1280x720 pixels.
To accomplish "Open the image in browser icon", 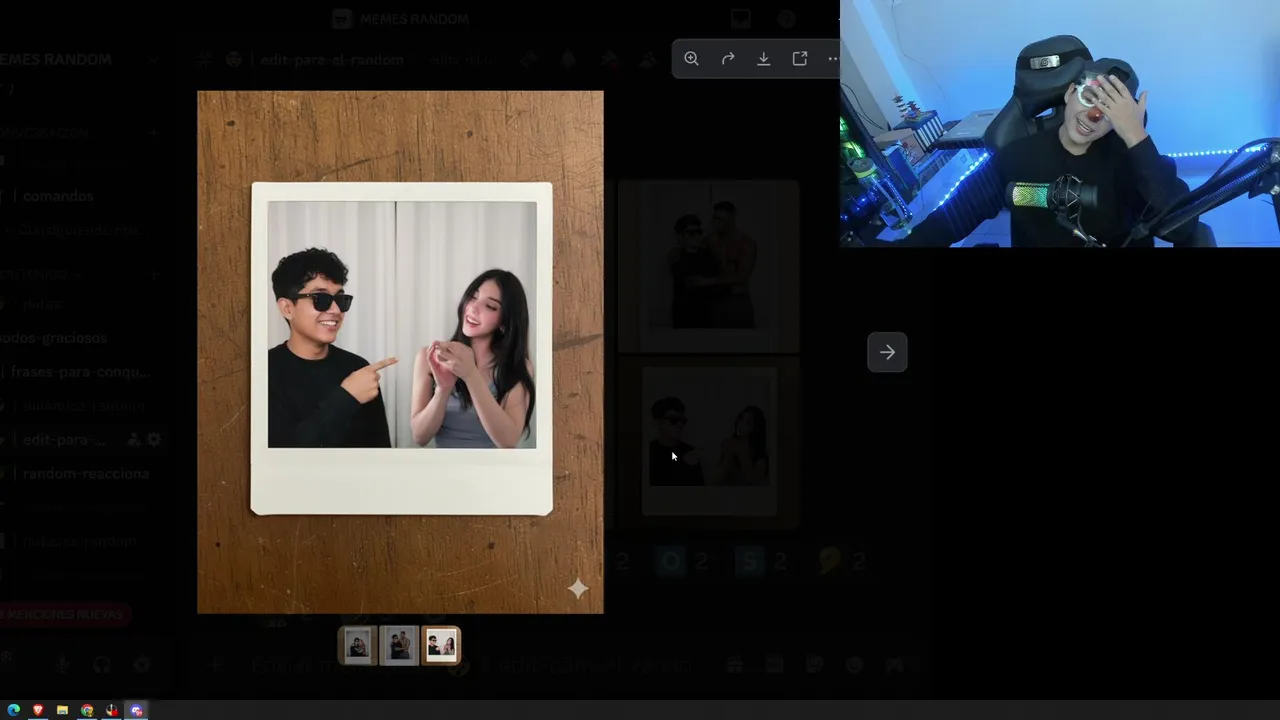I will point(800,59).
